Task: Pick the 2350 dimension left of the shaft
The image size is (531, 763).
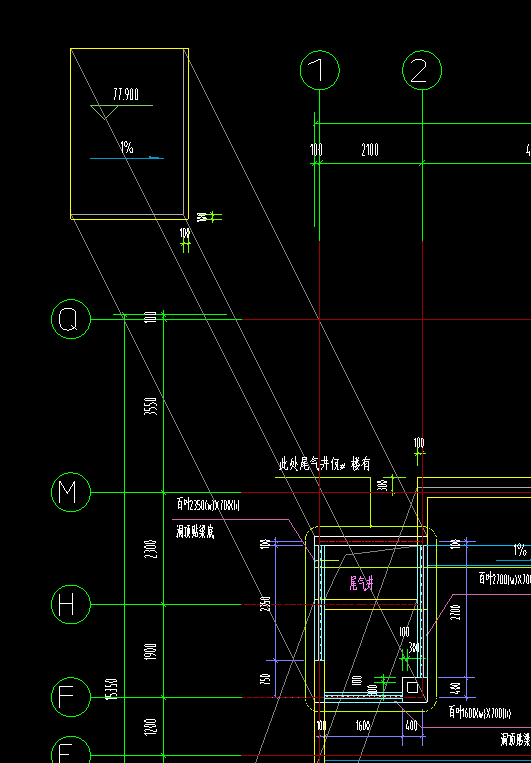Action: 266,604
